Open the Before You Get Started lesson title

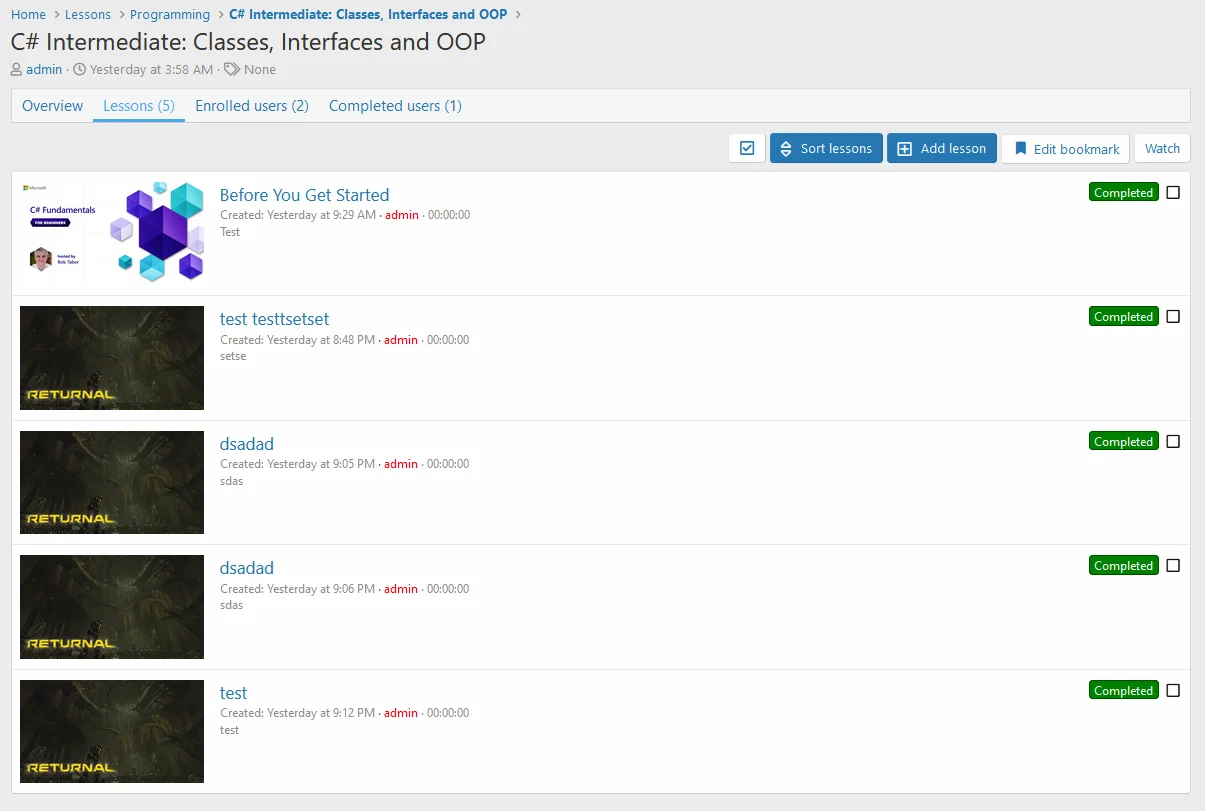(304, 195)
